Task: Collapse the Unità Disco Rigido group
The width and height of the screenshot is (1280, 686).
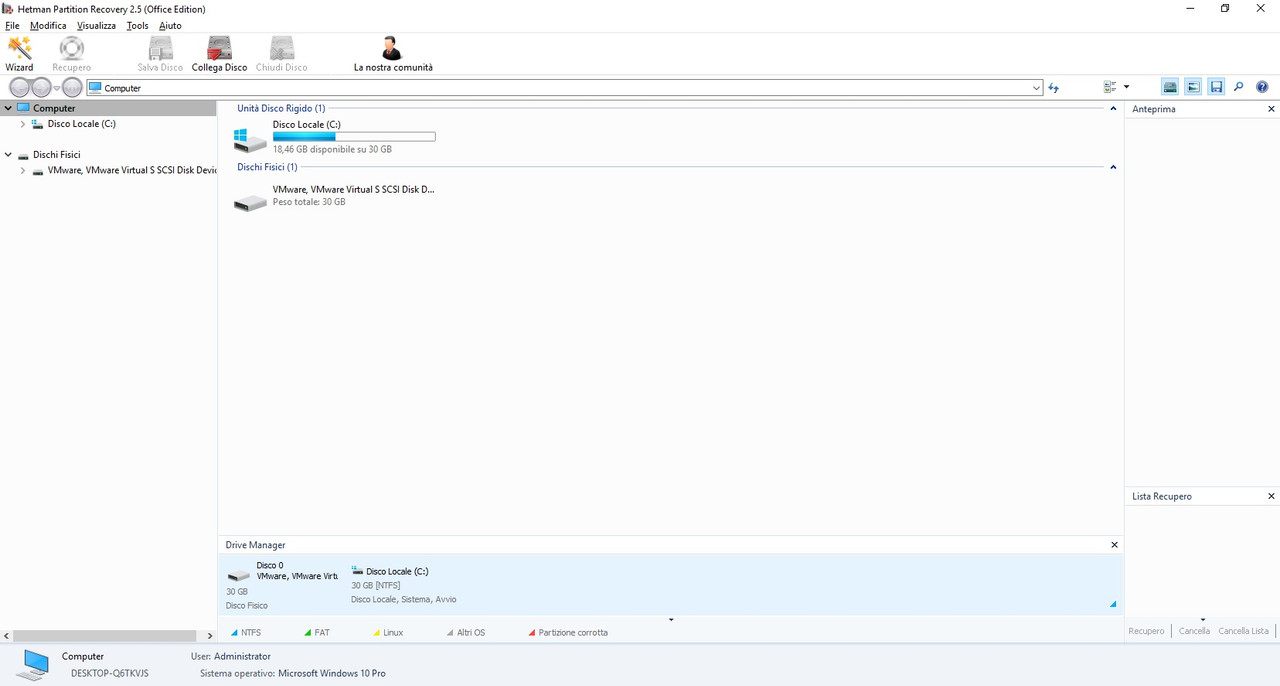Action: tap(1114, 108)
